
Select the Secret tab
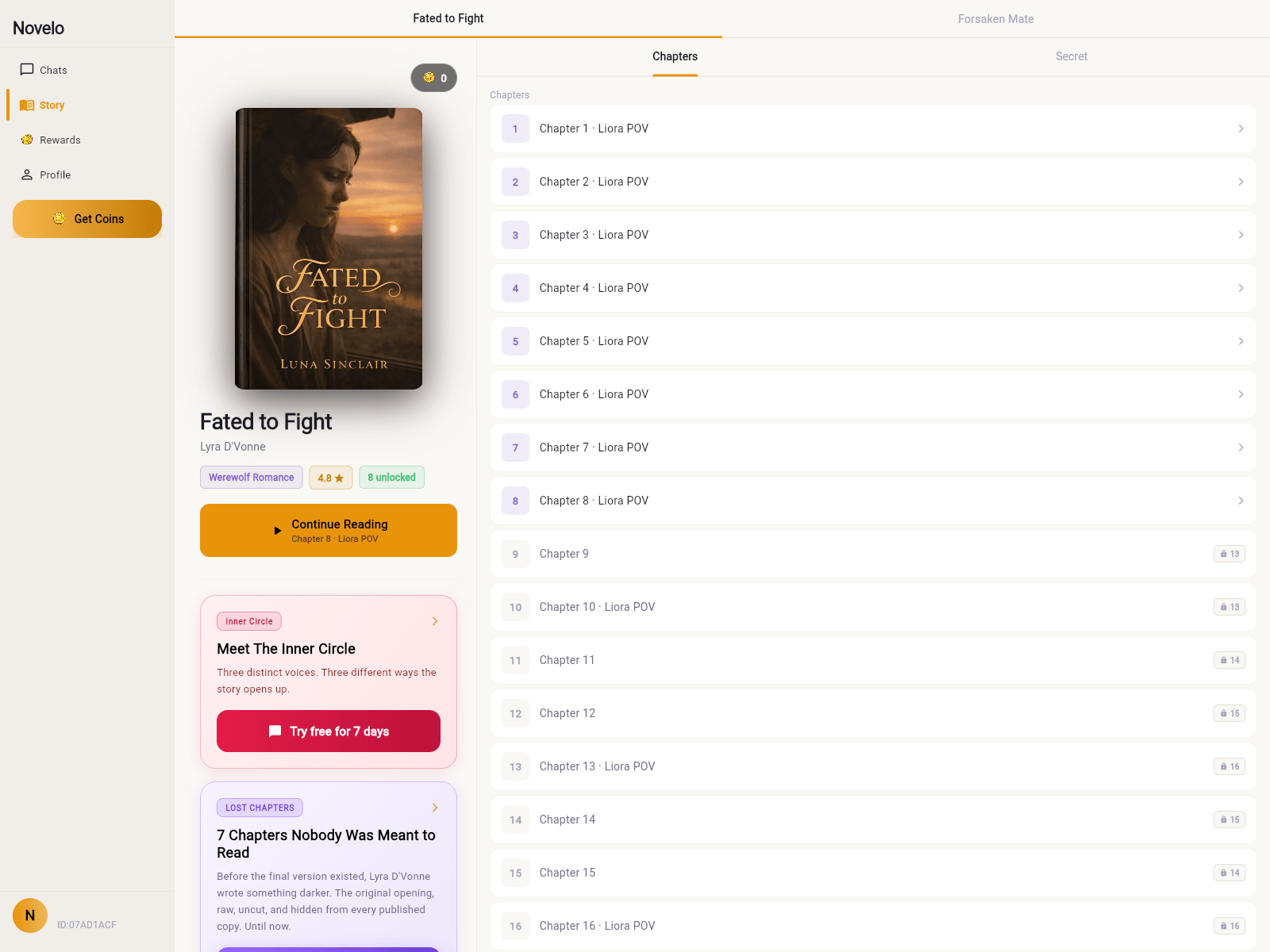[1072, 56]
